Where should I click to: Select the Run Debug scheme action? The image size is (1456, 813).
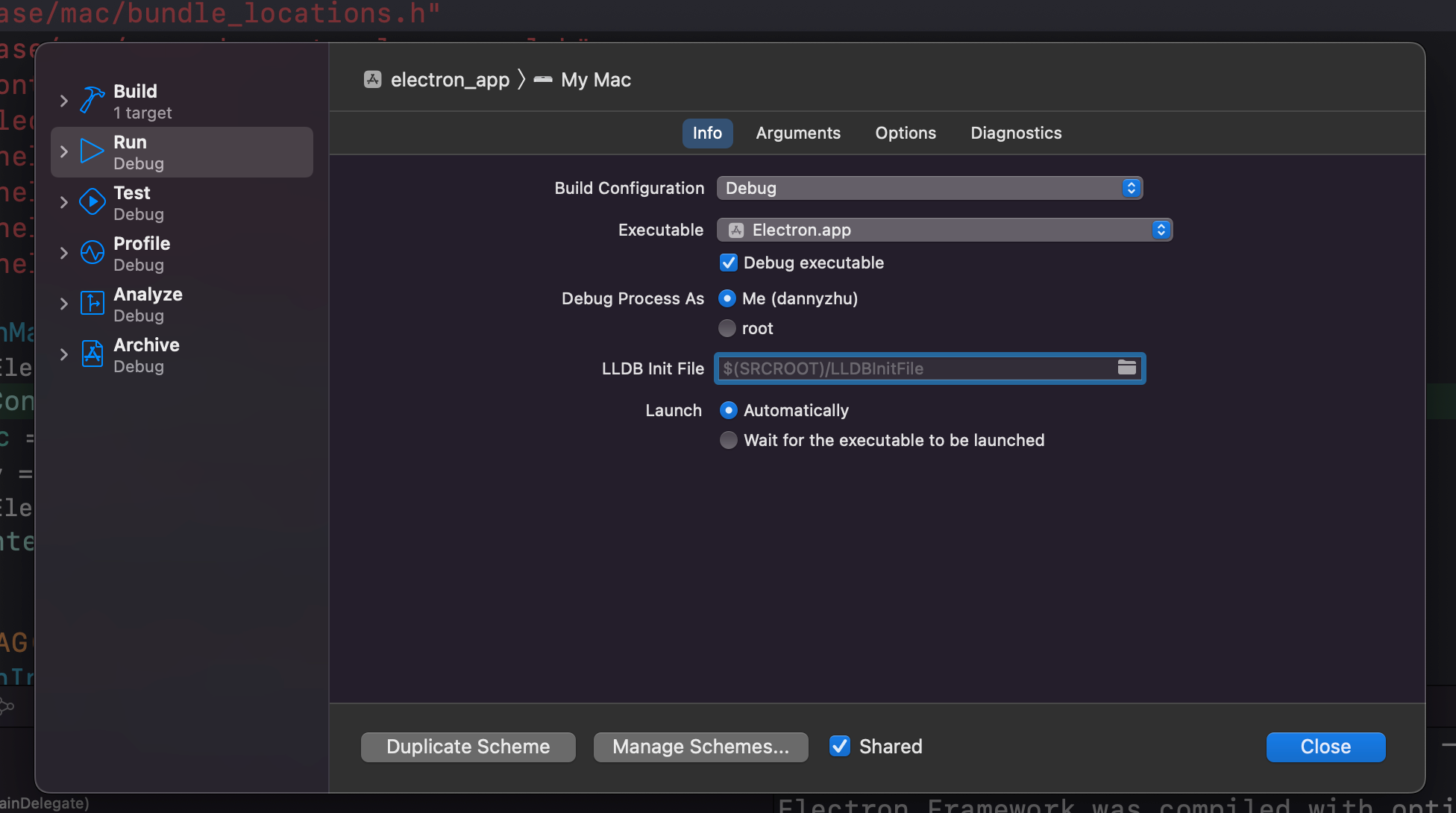pos(182,152)
